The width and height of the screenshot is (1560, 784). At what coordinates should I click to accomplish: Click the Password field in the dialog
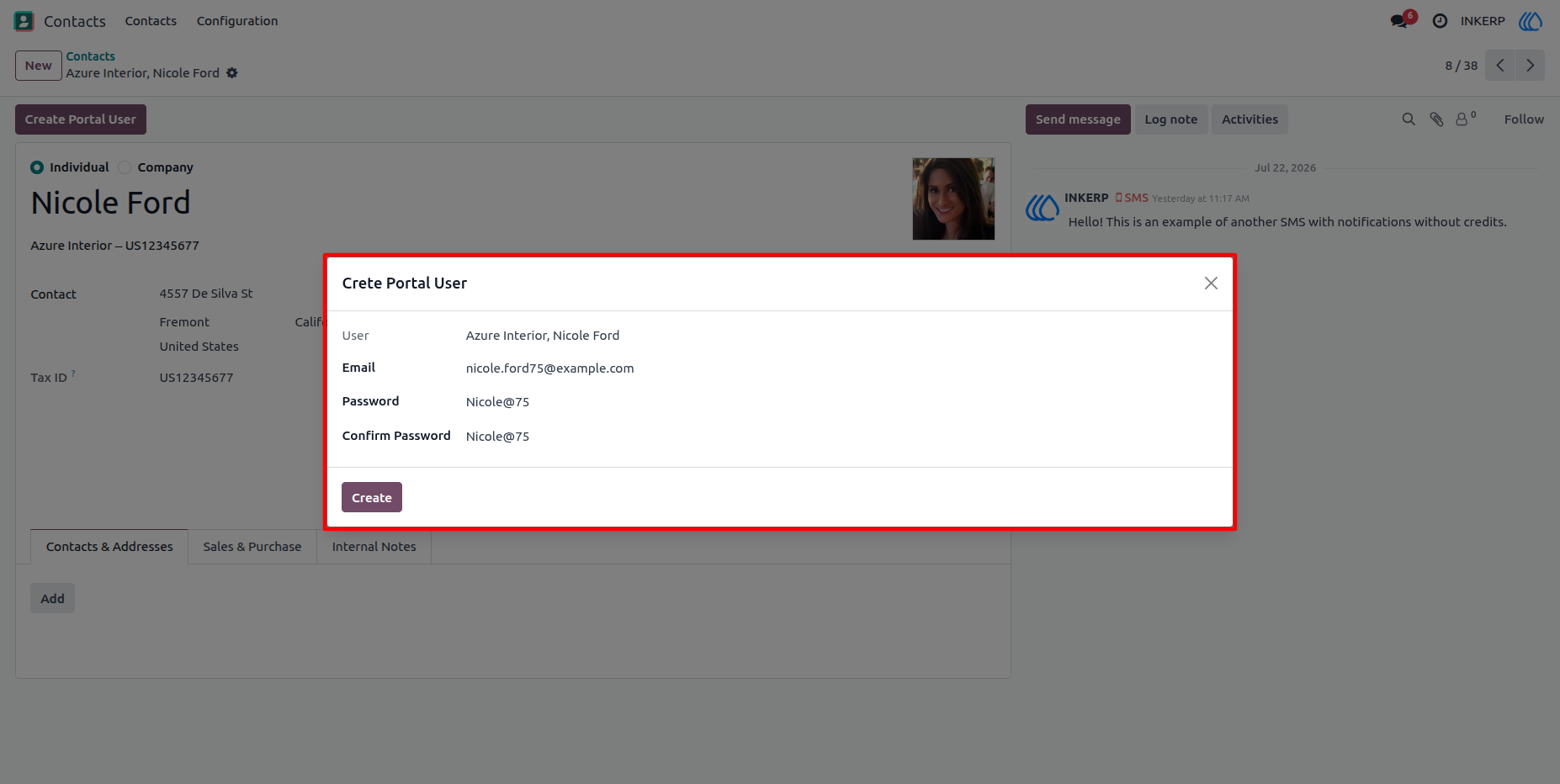click(x=841, y=402)
